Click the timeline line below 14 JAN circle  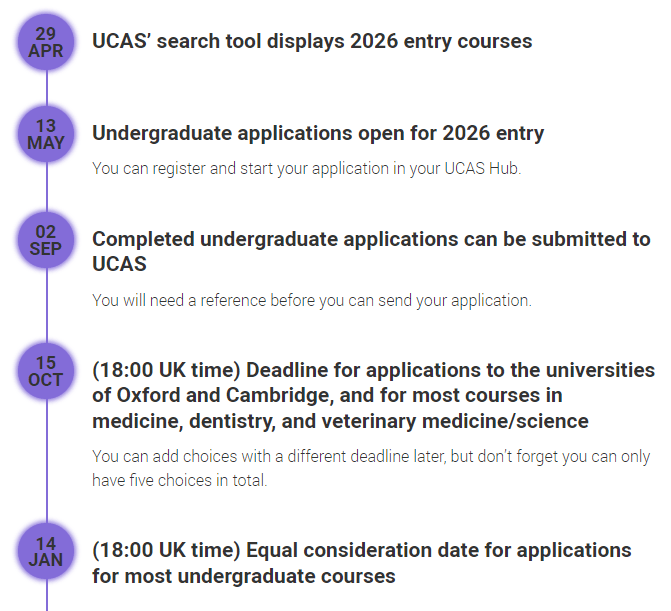[47, 595]
